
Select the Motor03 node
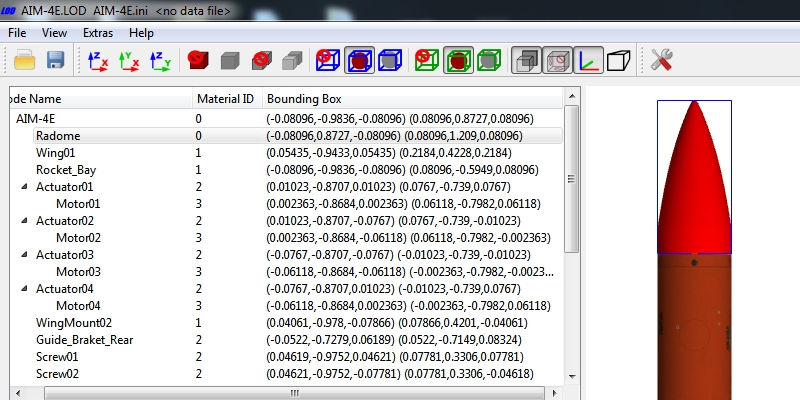click(78, 271)
